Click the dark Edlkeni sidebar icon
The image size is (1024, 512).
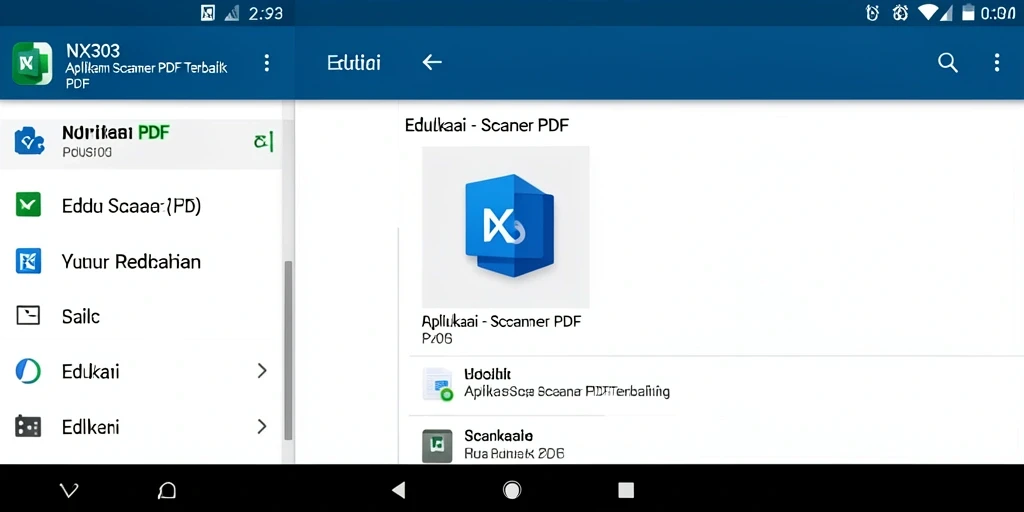[x=28, y=426]
